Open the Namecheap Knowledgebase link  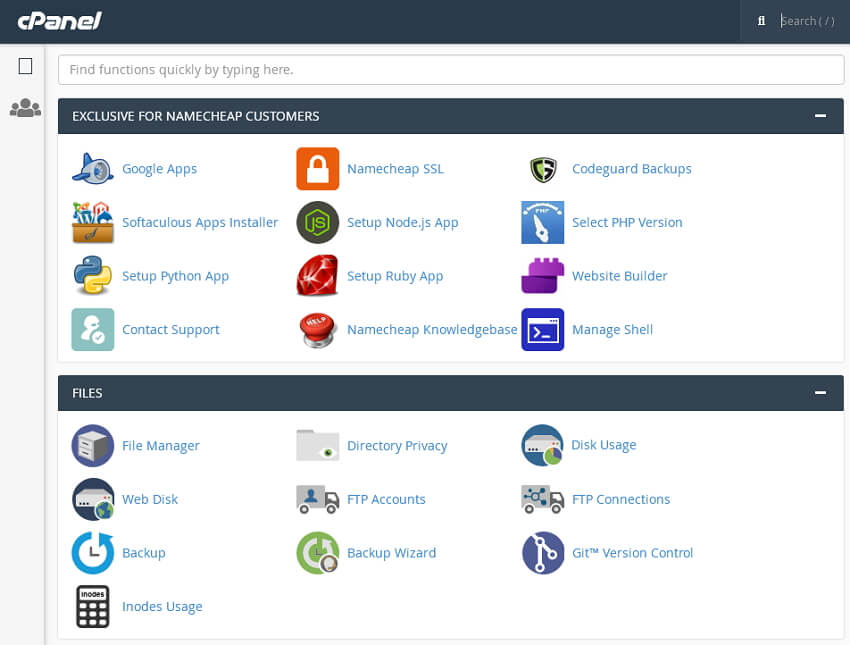pos(432,330)
